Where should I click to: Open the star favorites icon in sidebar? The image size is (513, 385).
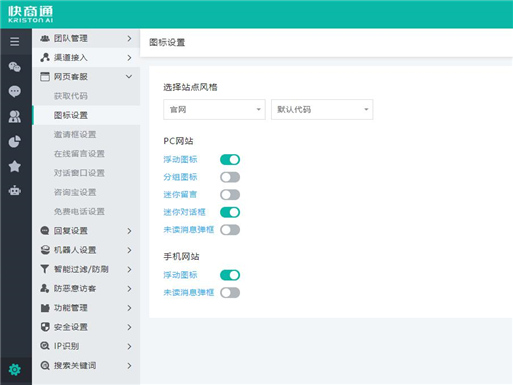coord(15,166)
